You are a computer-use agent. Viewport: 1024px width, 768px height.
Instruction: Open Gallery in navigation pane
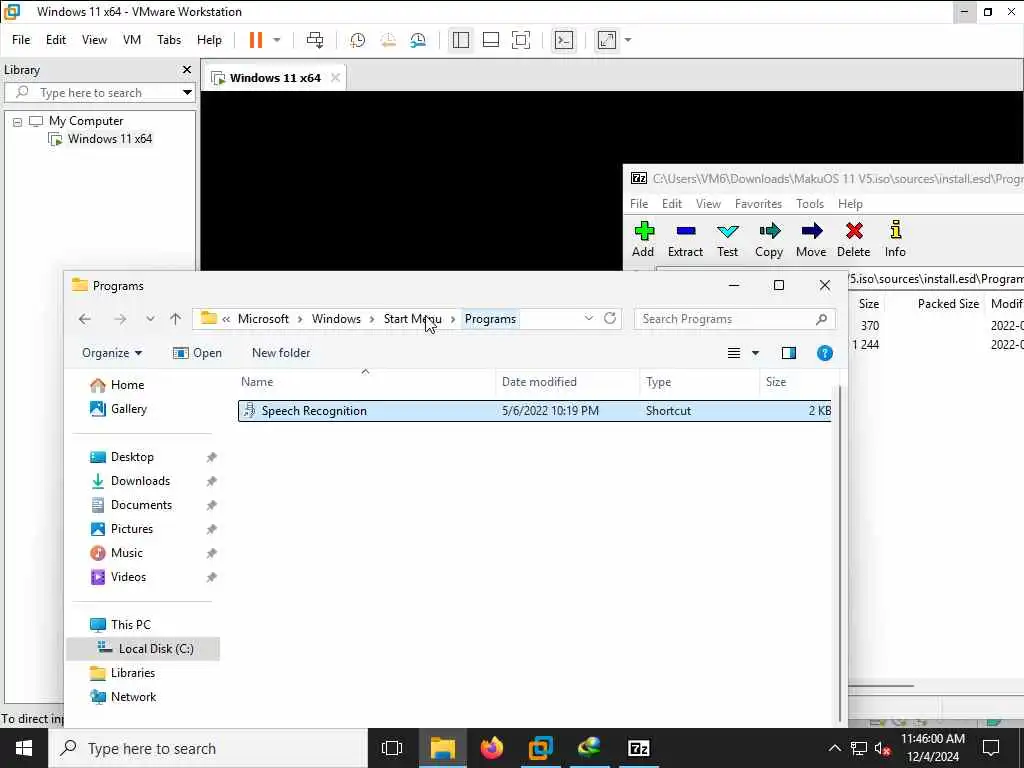pyautogui.click(x=129, y=409)
